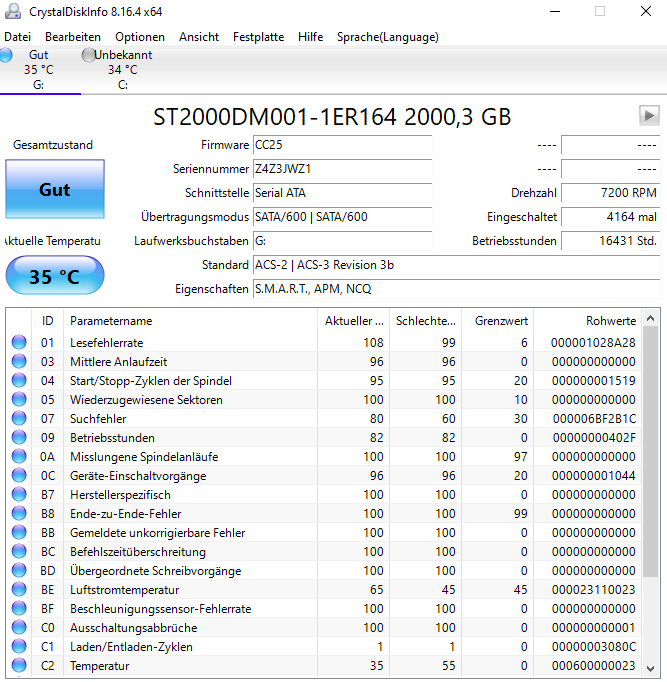Click status orb of Wiederzugewiesene Sektoren row

pyautogui.click(x=19, y=399)
